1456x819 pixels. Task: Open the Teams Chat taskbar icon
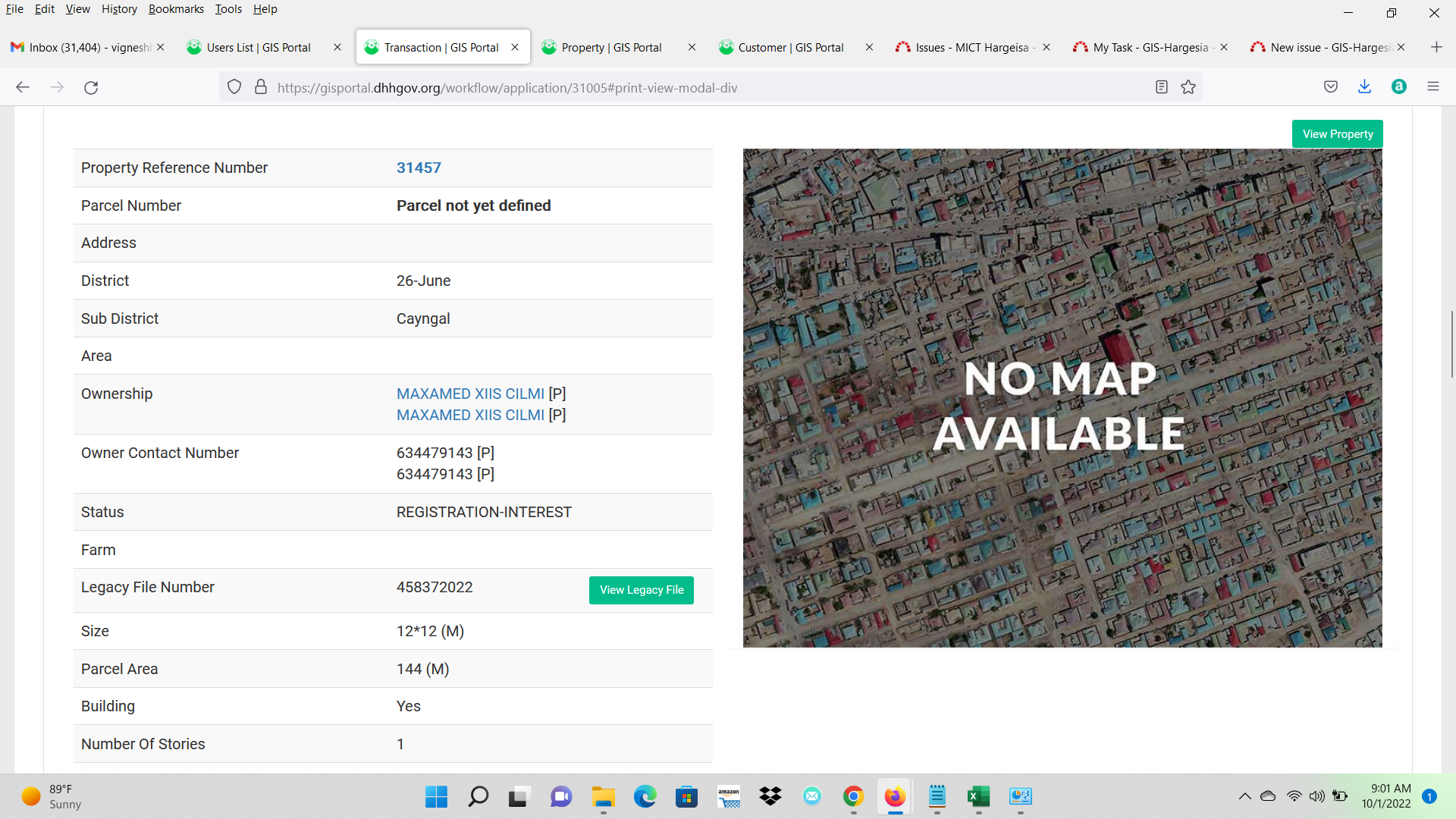(561, 796)
